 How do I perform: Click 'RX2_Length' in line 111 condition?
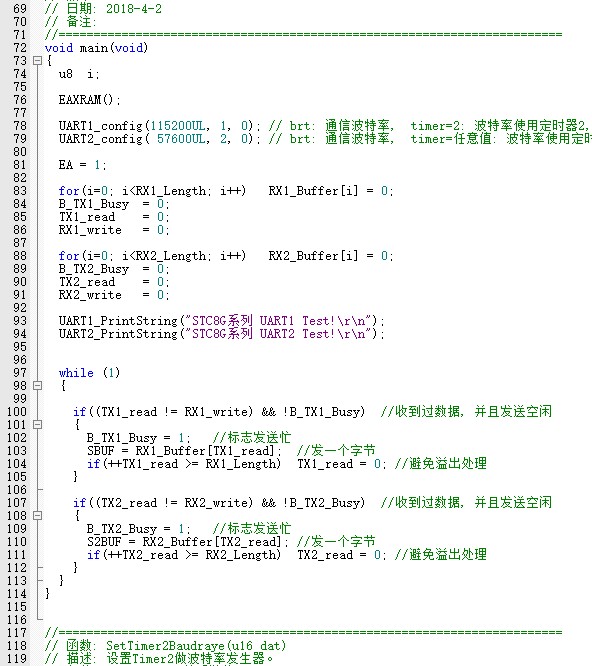pyautogui.click(x=240, y=555)
